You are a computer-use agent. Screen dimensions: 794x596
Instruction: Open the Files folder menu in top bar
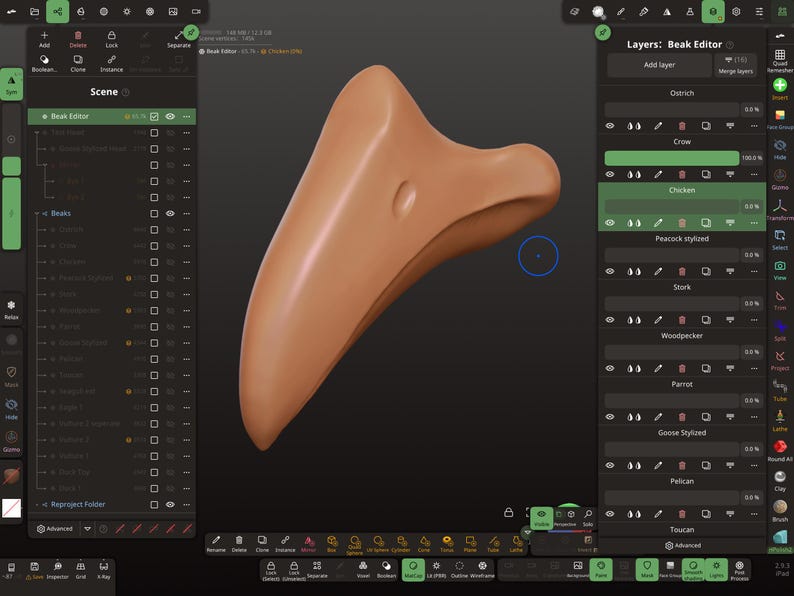[x=34, y=11]
